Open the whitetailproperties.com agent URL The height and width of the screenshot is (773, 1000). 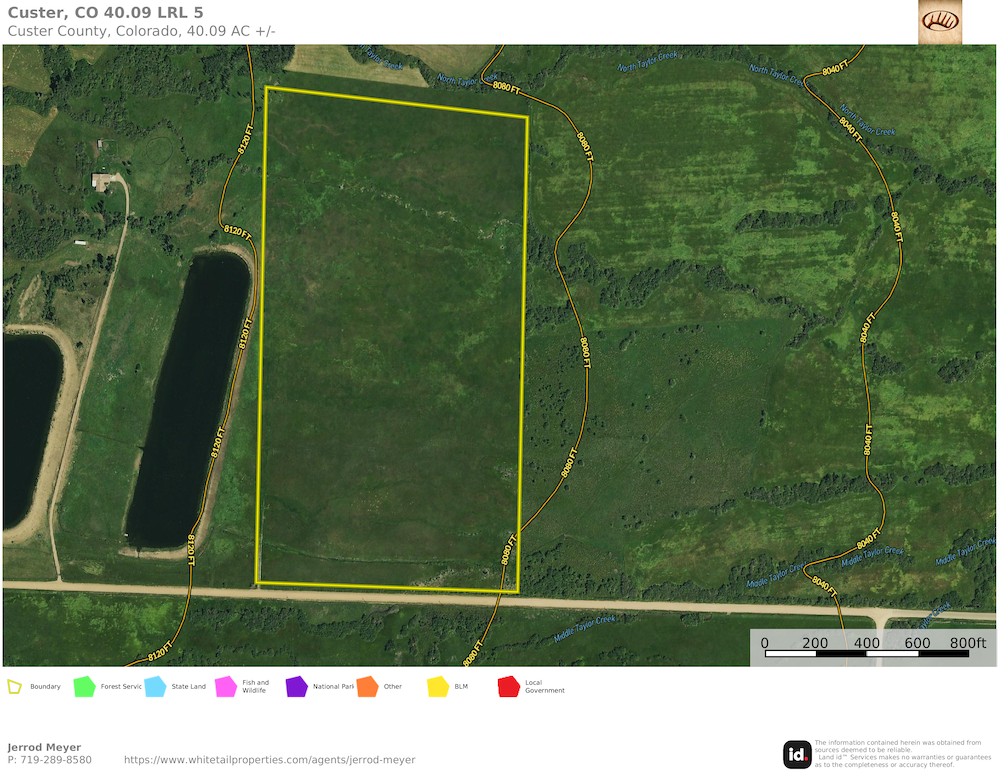(x=269, y=760)
